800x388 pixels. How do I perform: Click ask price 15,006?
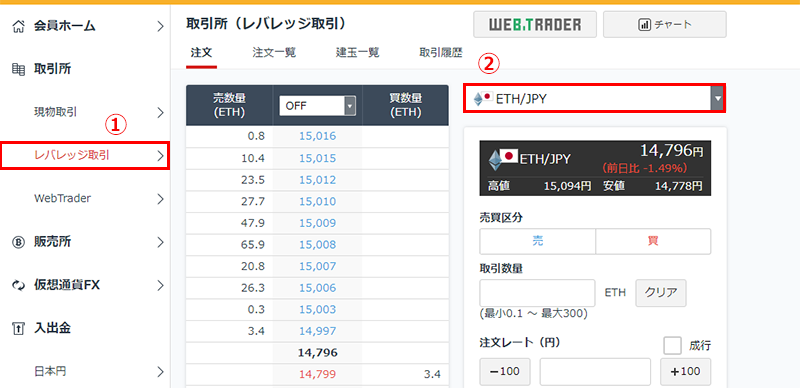coord(317,288)
